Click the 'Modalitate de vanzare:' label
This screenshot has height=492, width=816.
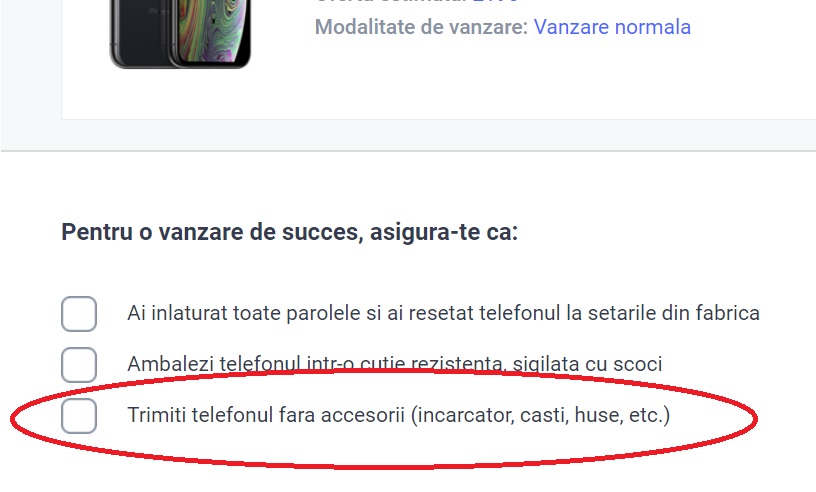coord(422,27)
